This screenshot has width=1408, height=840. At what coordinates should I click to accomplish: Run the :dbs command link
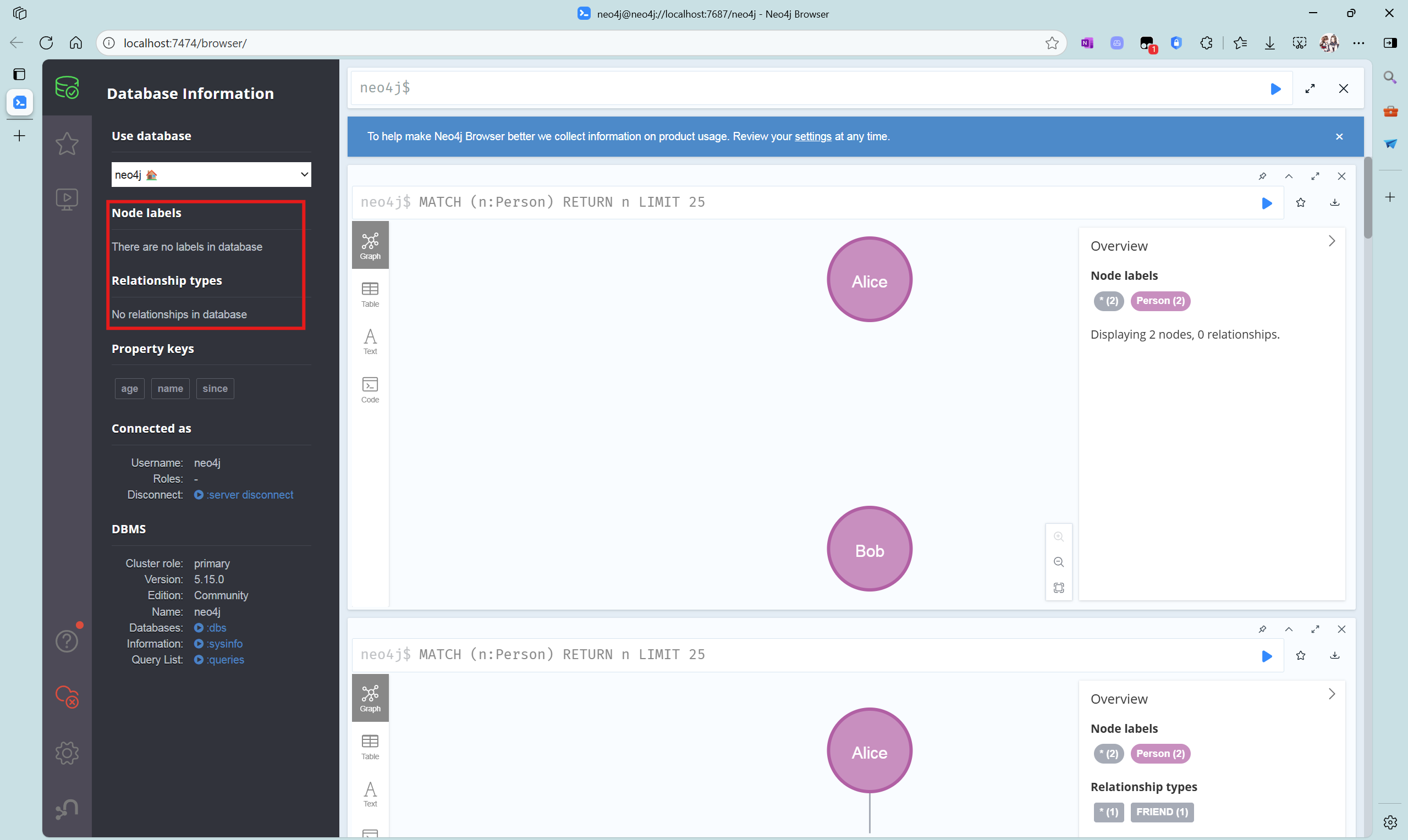point(210,628)
